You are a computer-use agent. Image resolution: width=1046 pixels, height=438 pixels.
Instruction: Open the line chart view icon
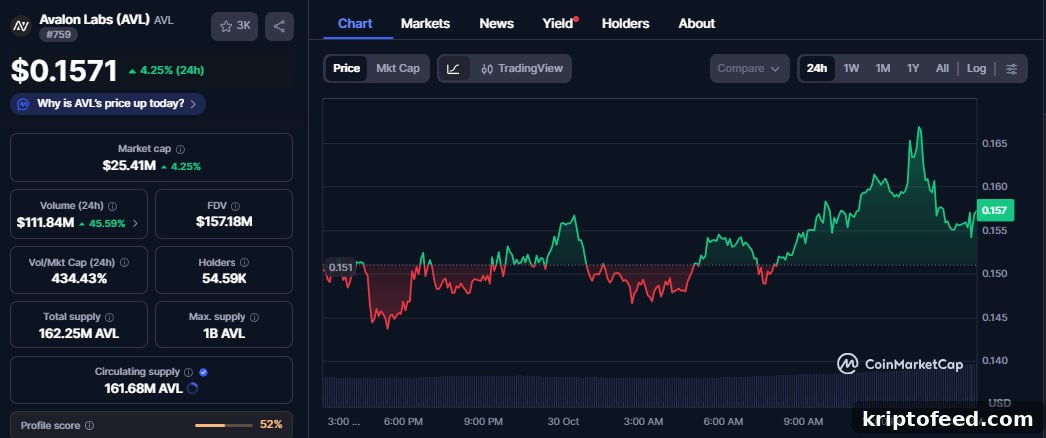[x=454, y=69]
